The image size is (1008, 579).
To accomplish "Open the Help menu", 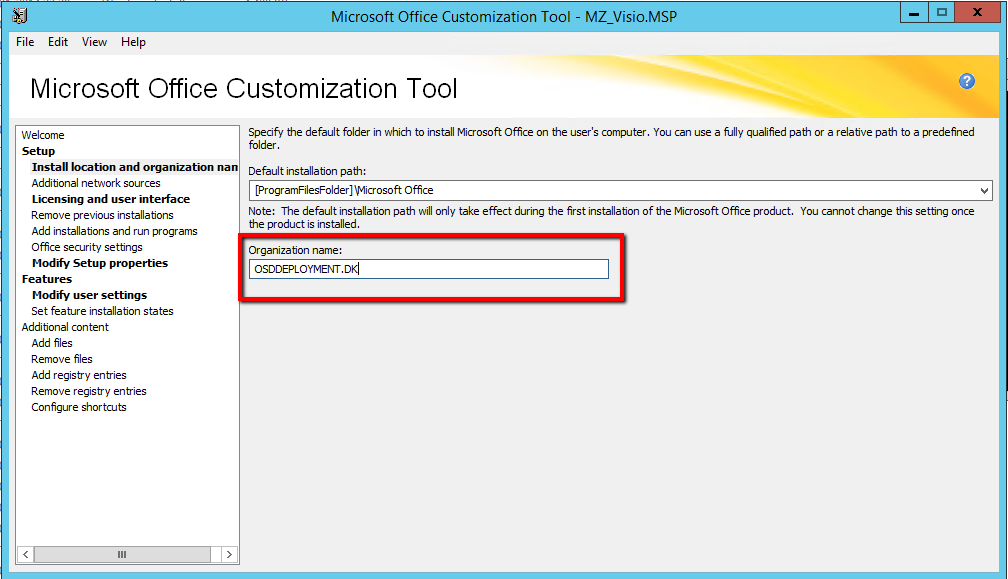I will (133, 42).
